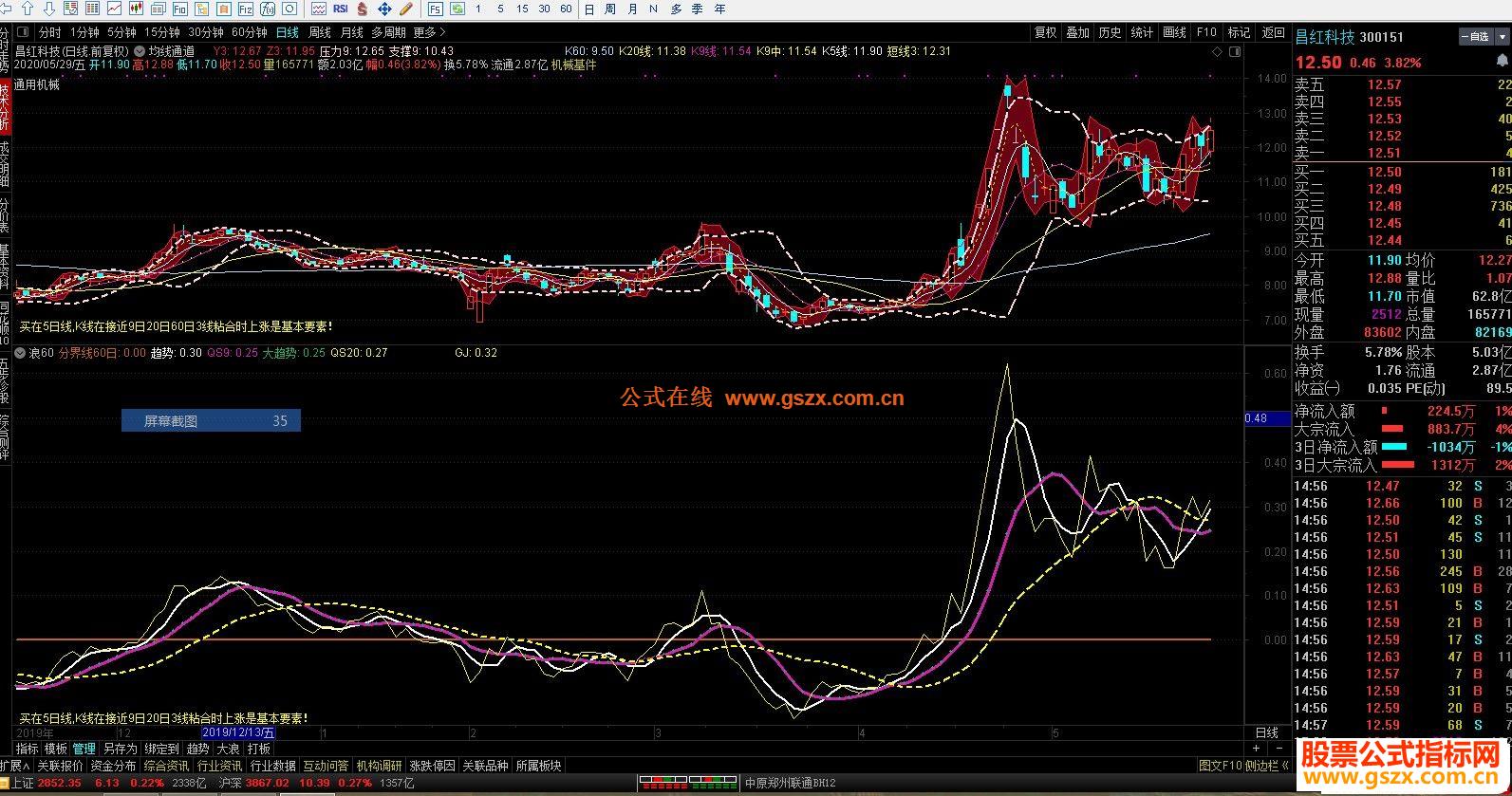
Task: Click the down arrow toolbar icon
Action: click(x=49, y=9)
